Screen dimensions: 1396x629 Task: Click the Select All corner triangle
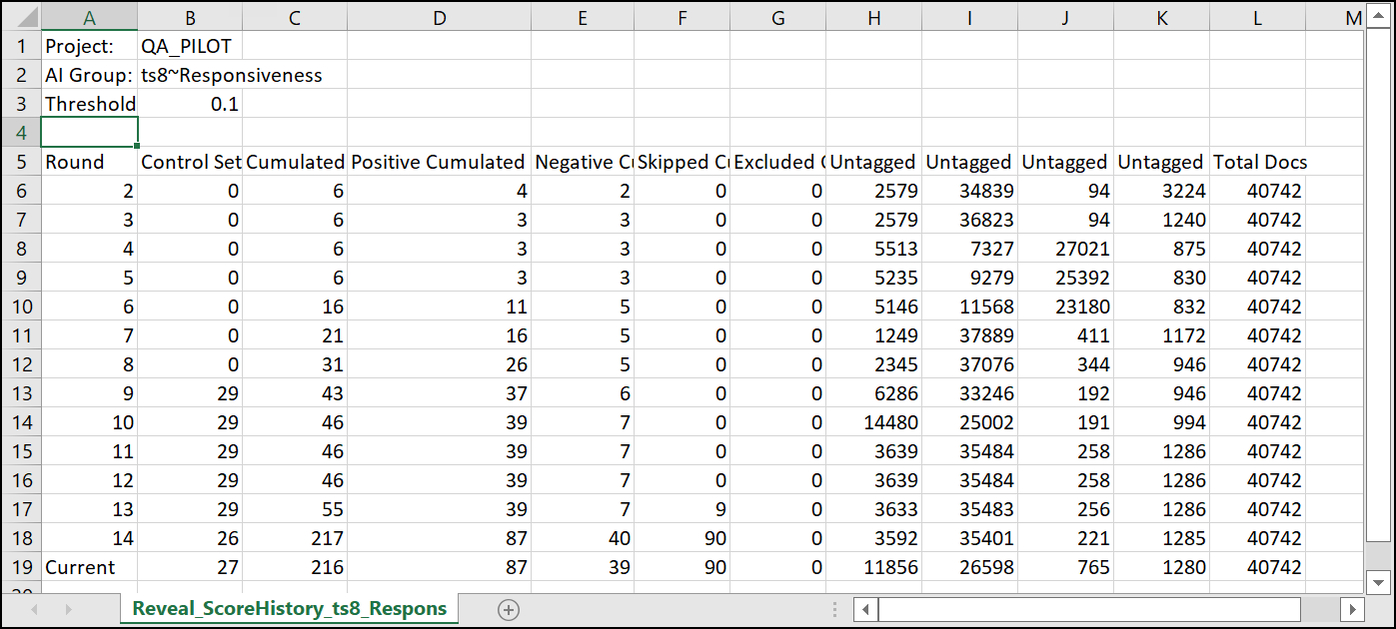[x=20, y=18]
